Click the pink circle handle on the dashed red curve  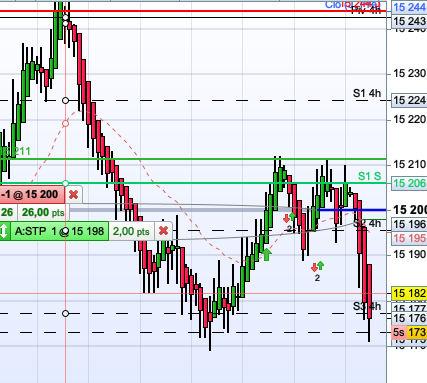pyautogui.click(x=65, y=124)
